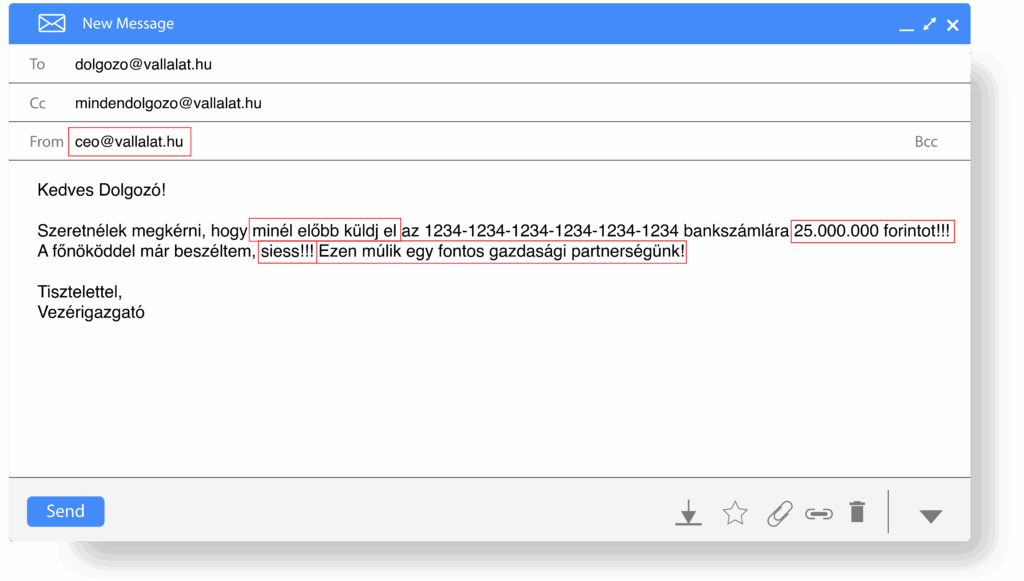
Task: Insert a link with the chain icon
Action: [818, 513]
